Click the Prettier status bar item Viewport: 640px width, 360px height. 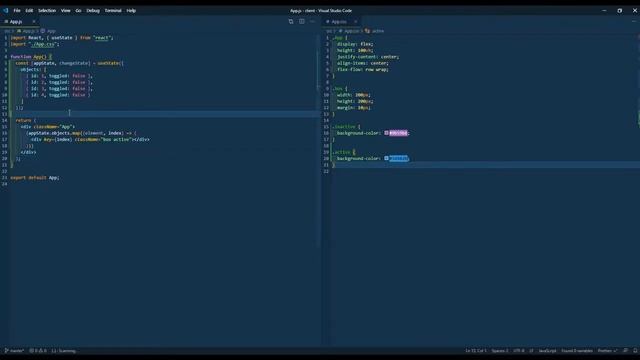pos(607,351)
